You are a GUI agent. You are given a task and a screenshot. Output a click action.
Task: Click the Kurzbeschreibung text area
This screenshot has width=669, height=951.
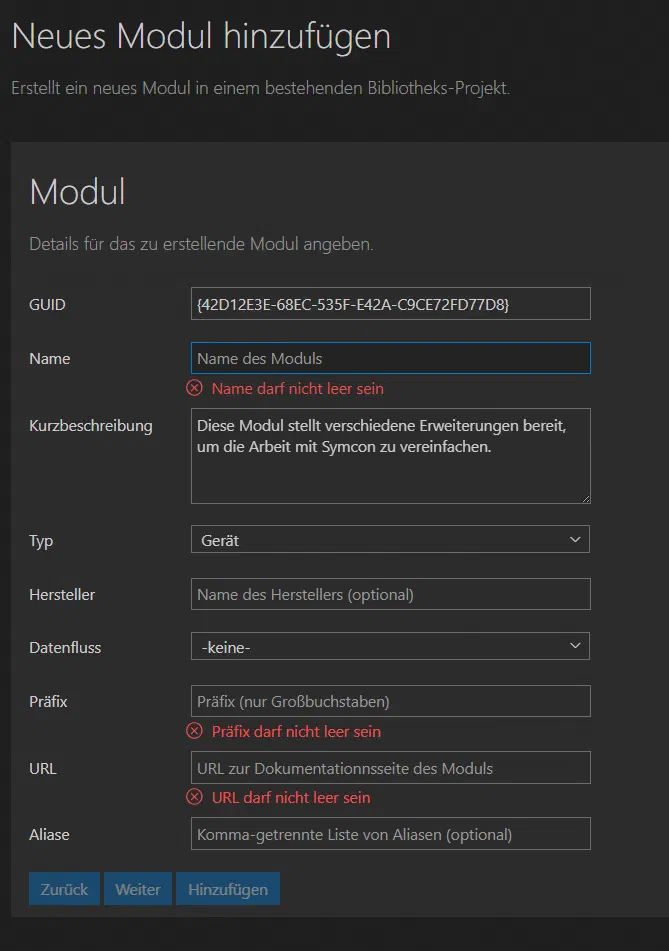coord(391,455)
